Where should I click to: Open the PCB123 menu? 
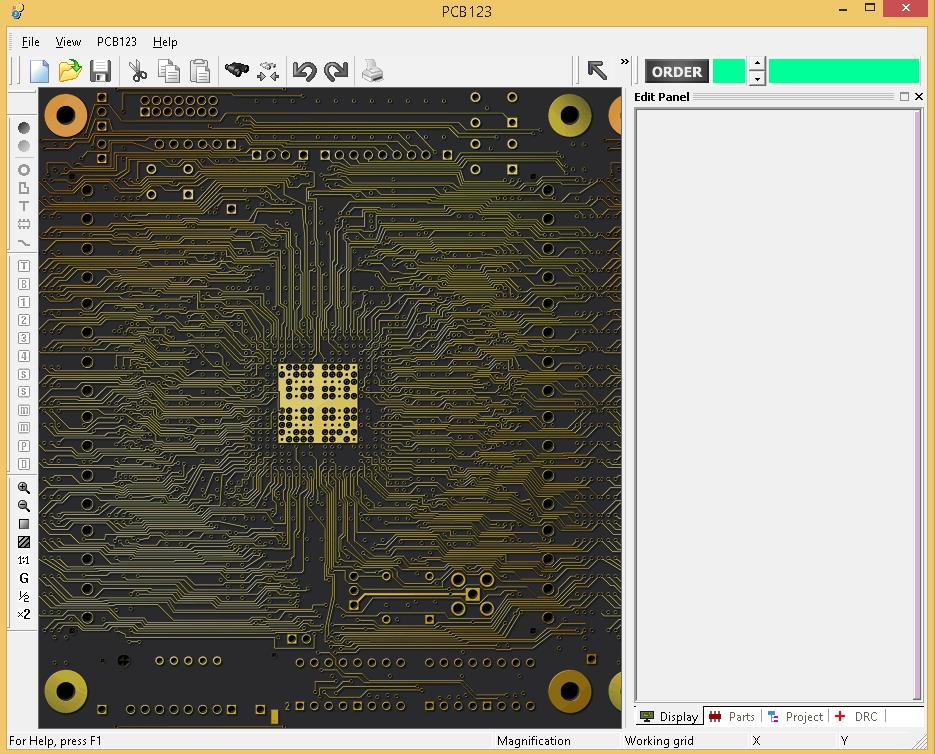coord(116,42)
